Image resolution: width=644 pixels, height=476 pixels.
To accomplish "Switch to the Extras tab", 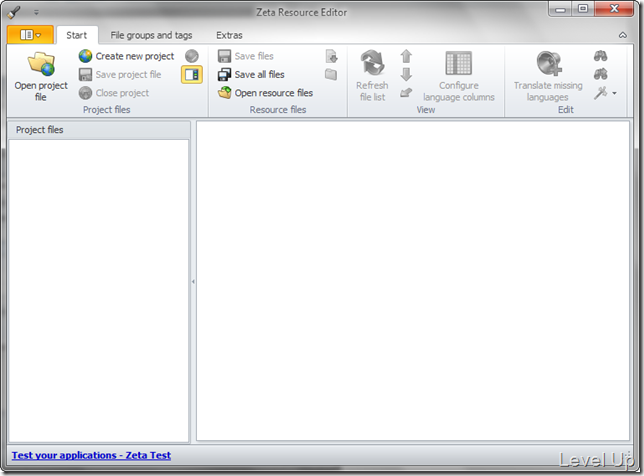I will (x=229, y=35).
